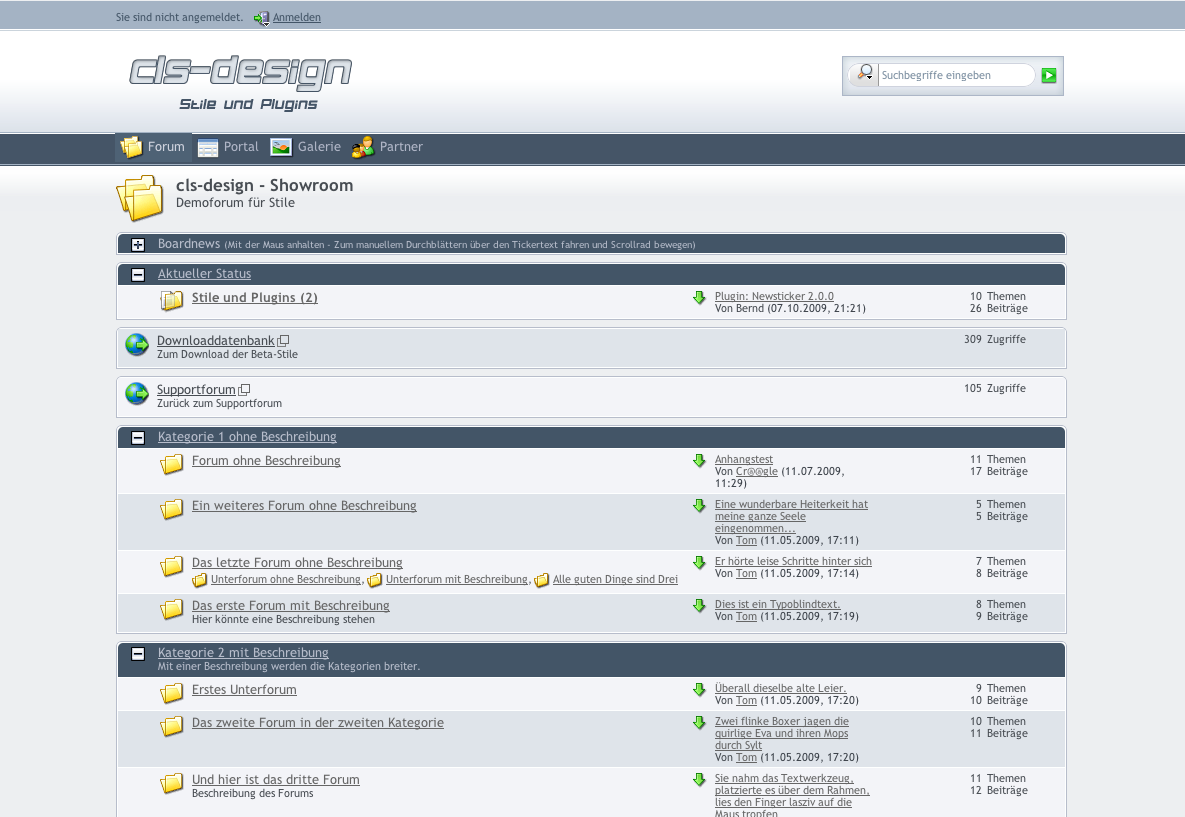This screenshot has height=817, width=1185.
Task: Open the Anmelden login link
Action: tap(297, 18)
